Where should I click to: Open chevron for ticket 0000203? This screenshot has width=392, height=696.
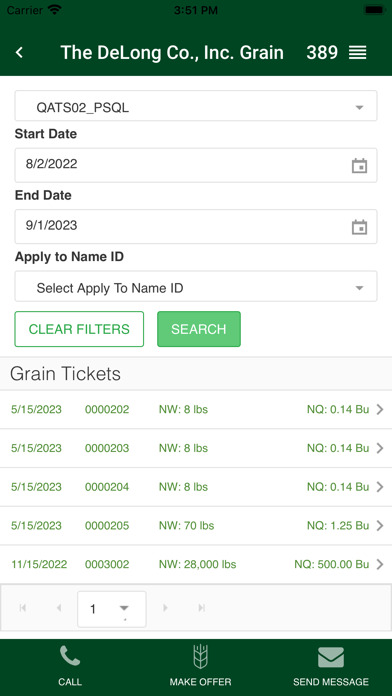tap(380, 448)
